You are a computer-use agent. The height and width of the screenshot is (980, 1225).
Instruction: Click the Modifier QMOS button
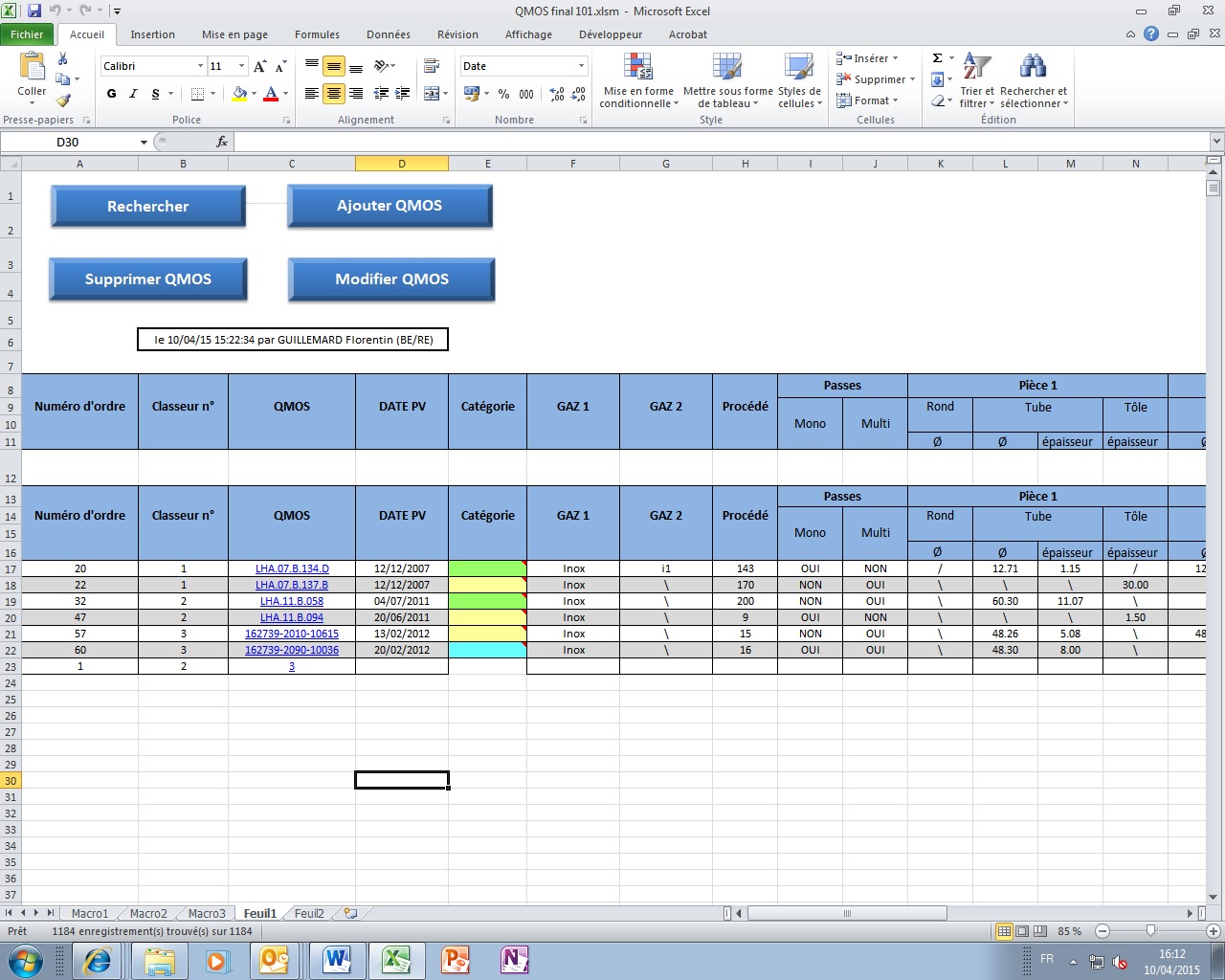(391, 279)
